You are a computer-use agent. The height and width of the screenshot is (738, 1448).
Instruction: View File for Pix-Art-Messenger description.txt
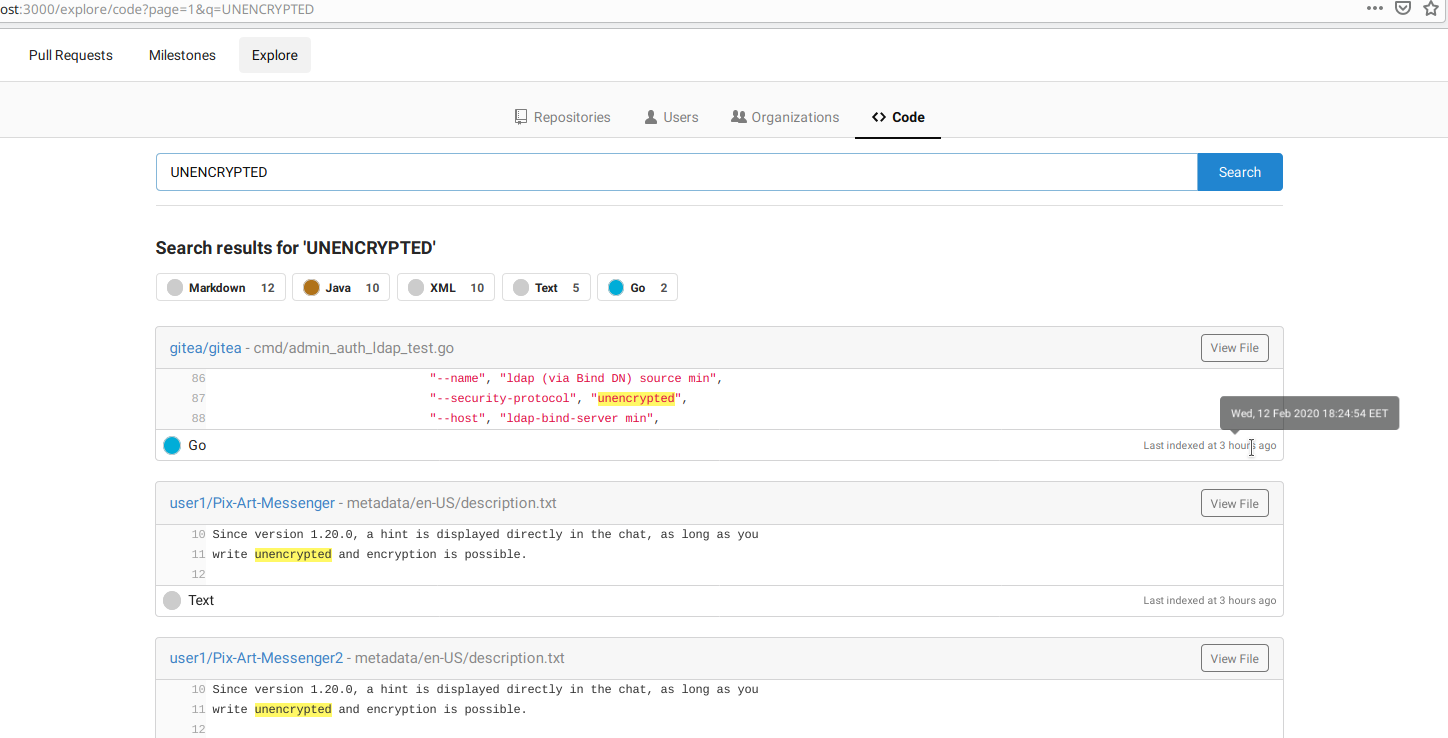click(1235, 504)
